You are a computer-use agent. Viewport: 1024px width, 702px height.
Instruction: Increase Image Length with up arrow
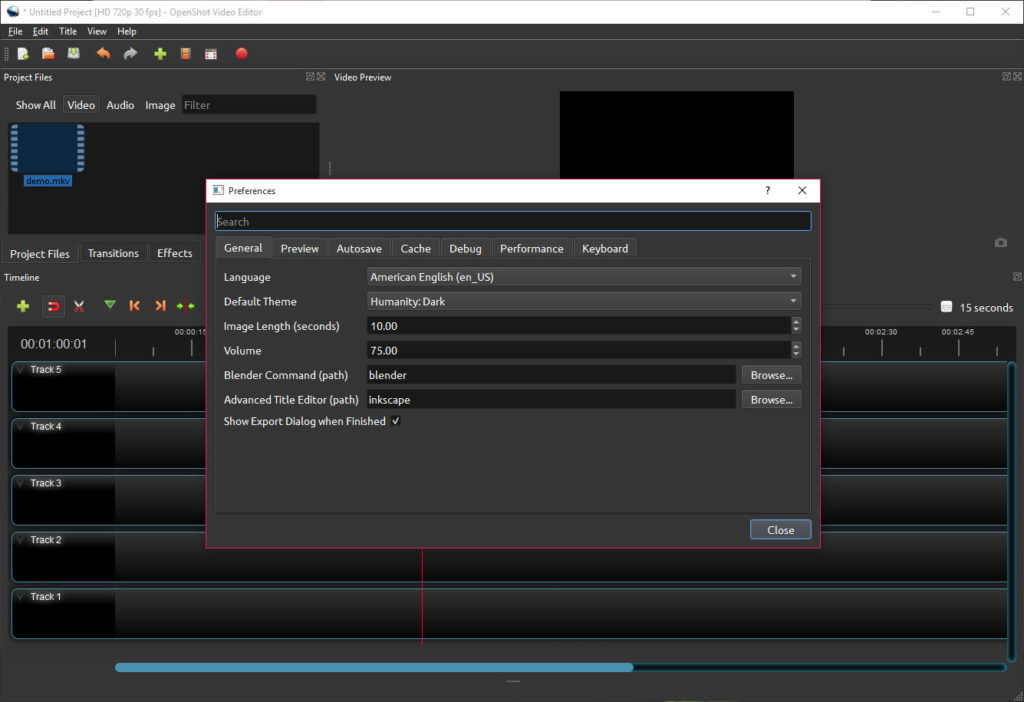[x=795, y=321]
